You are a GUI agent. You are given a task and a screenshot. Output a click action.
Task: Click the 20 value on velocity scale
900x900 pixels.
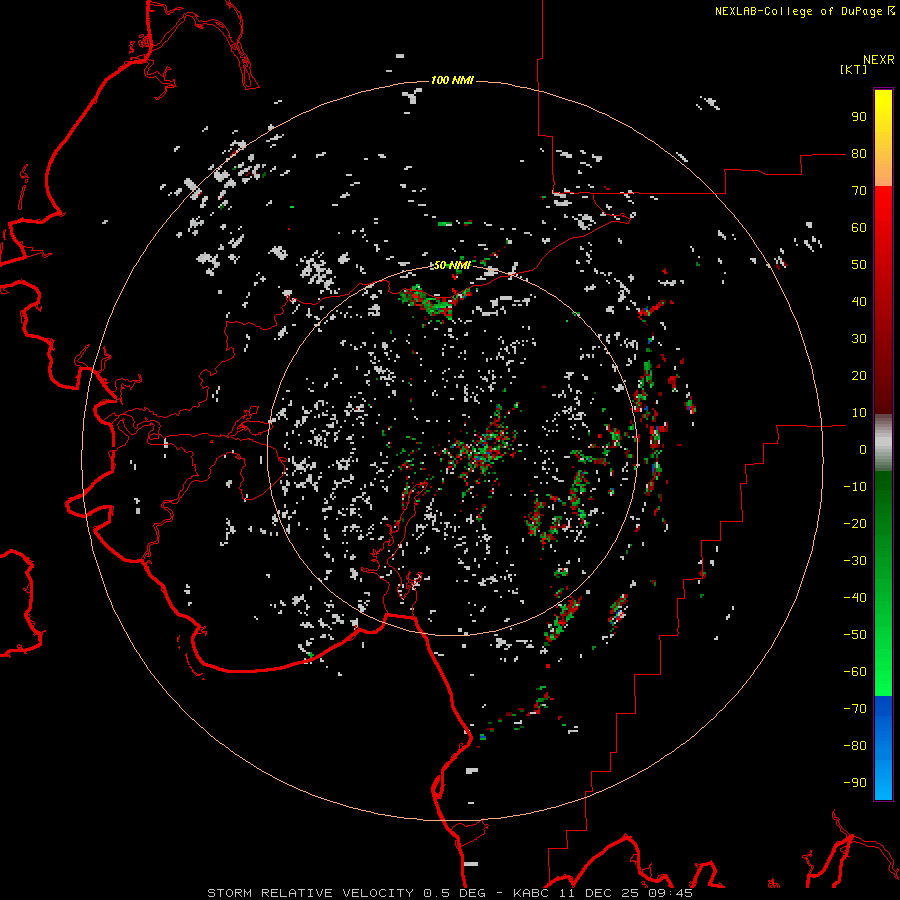click(859, 376)
